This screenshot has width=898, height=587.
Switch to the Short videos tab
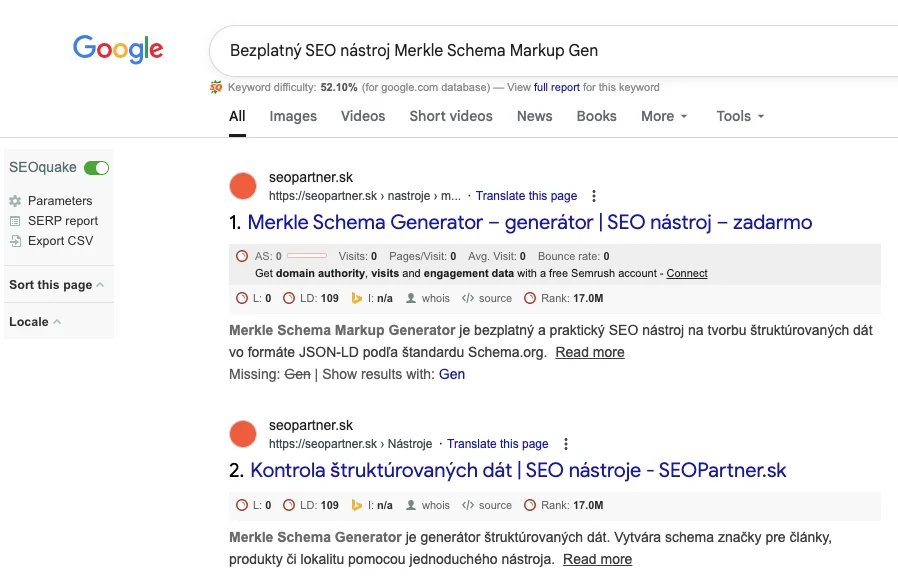[x=451, y=116]
